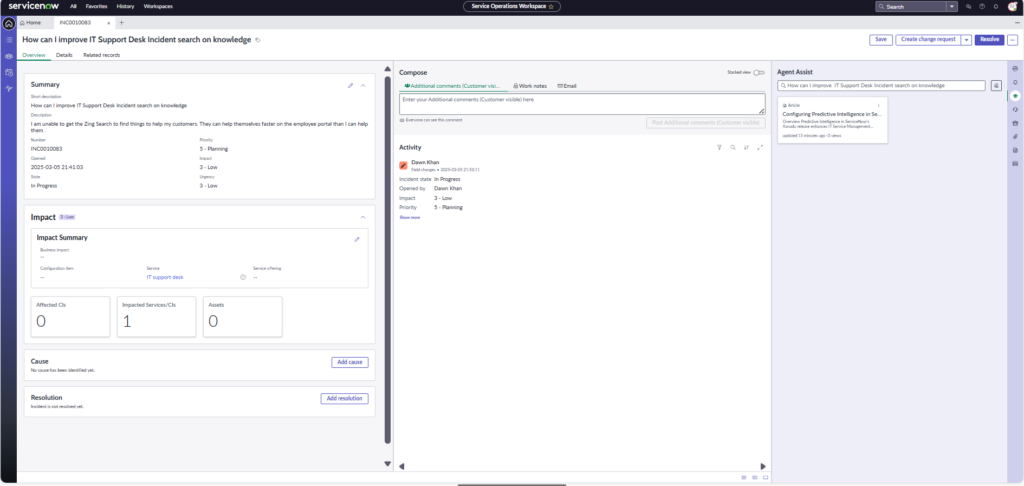Viewport: 1024px width, 486px height.
Task: Expand the Activity panel to fullscreen
Action: [x=760, y=147]
